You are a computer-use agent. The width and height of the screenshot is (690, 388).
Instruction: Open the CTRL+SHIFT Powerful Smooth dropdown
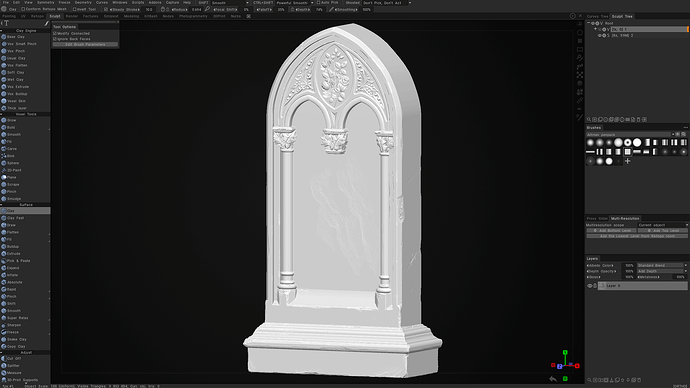click(x=295, y=3)
